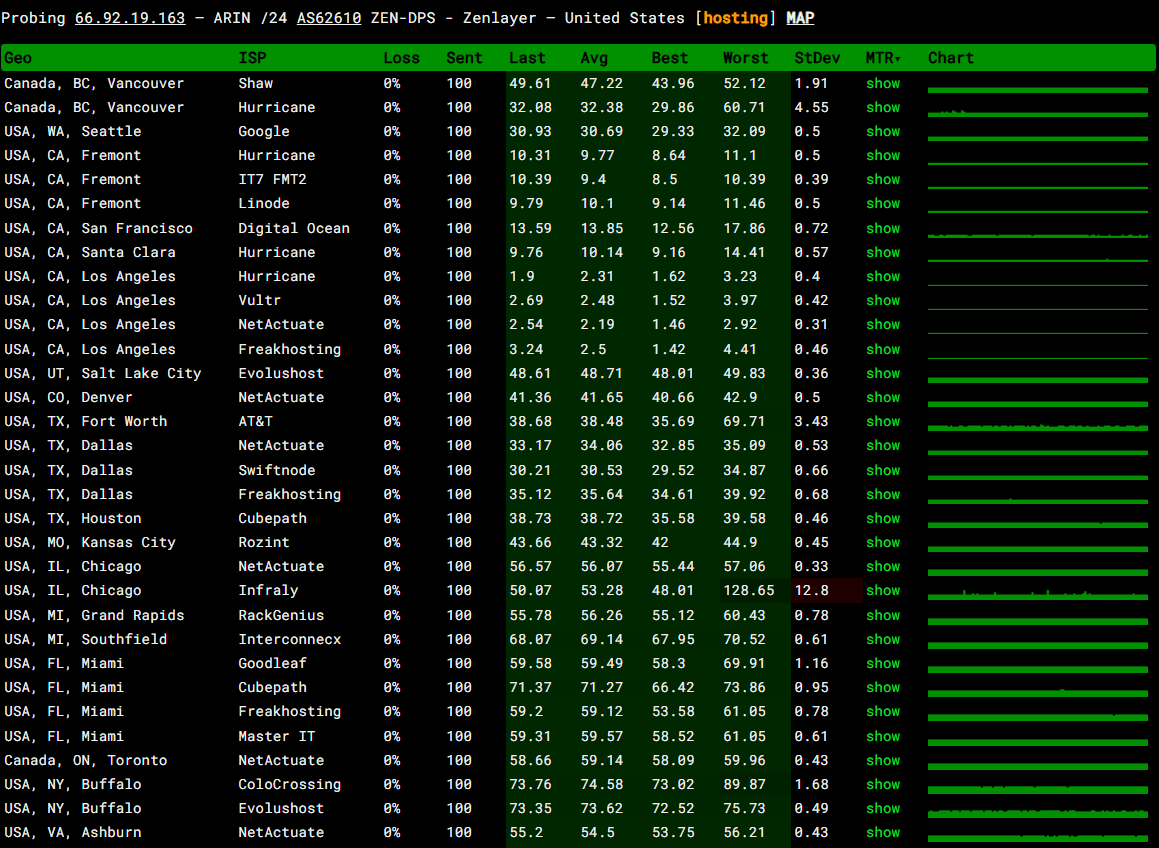Click the Sent column header
The width and height of the screenshot is (1159, 848).
click(464, 58)
